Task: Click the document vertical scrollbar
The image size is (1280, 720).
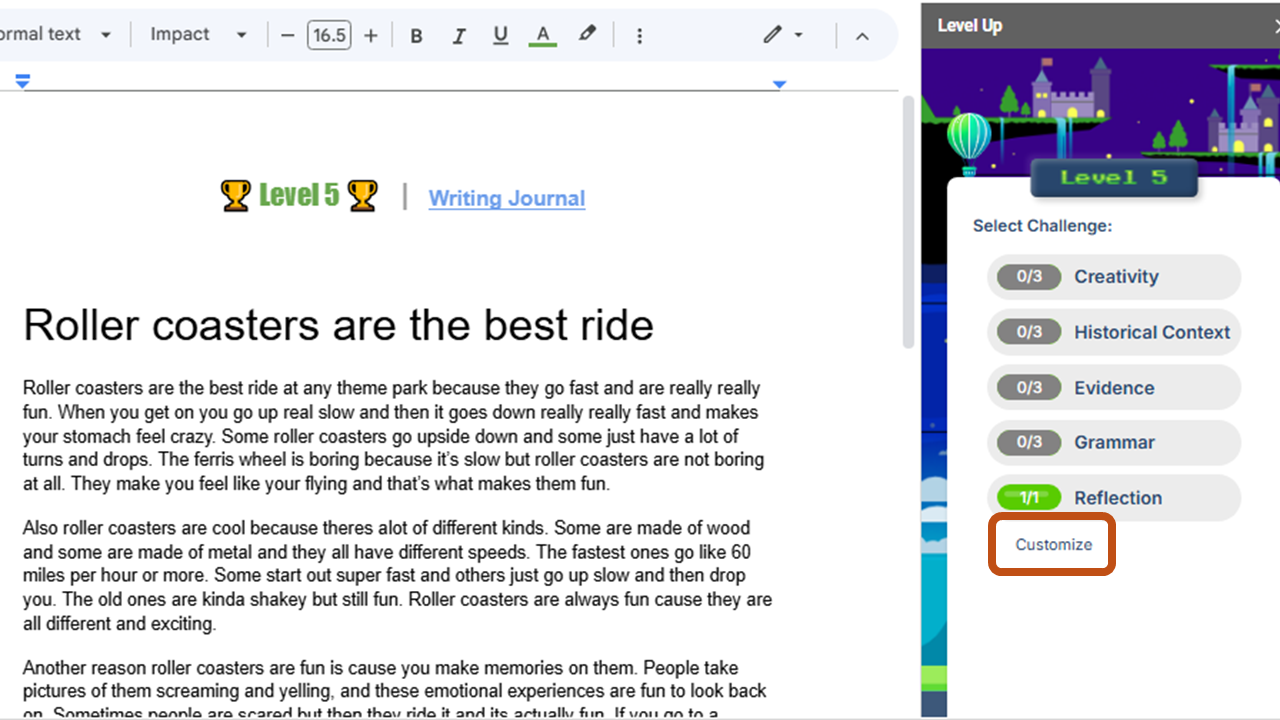Action: 908,222
